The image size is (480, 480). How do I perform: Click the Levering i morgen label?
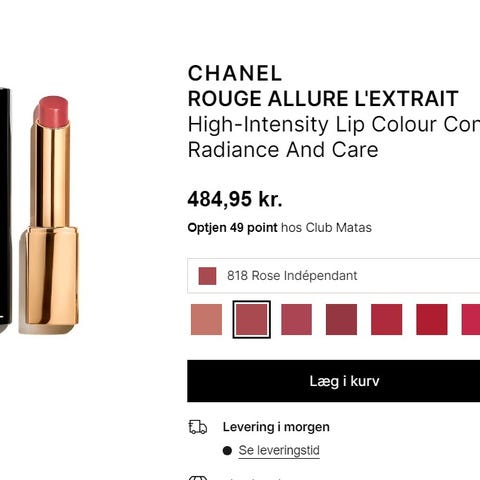[x=276, y=427]
